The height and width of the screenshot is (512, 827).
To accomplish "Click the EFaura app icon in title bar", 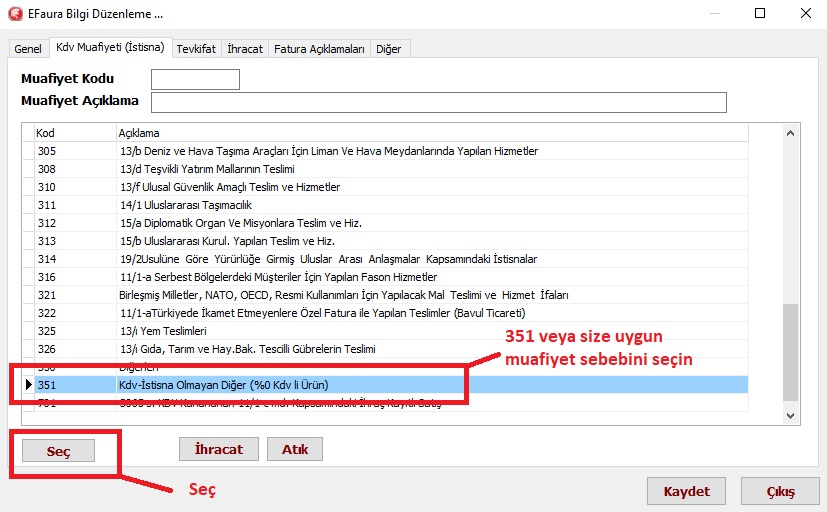I will [15, 16].
